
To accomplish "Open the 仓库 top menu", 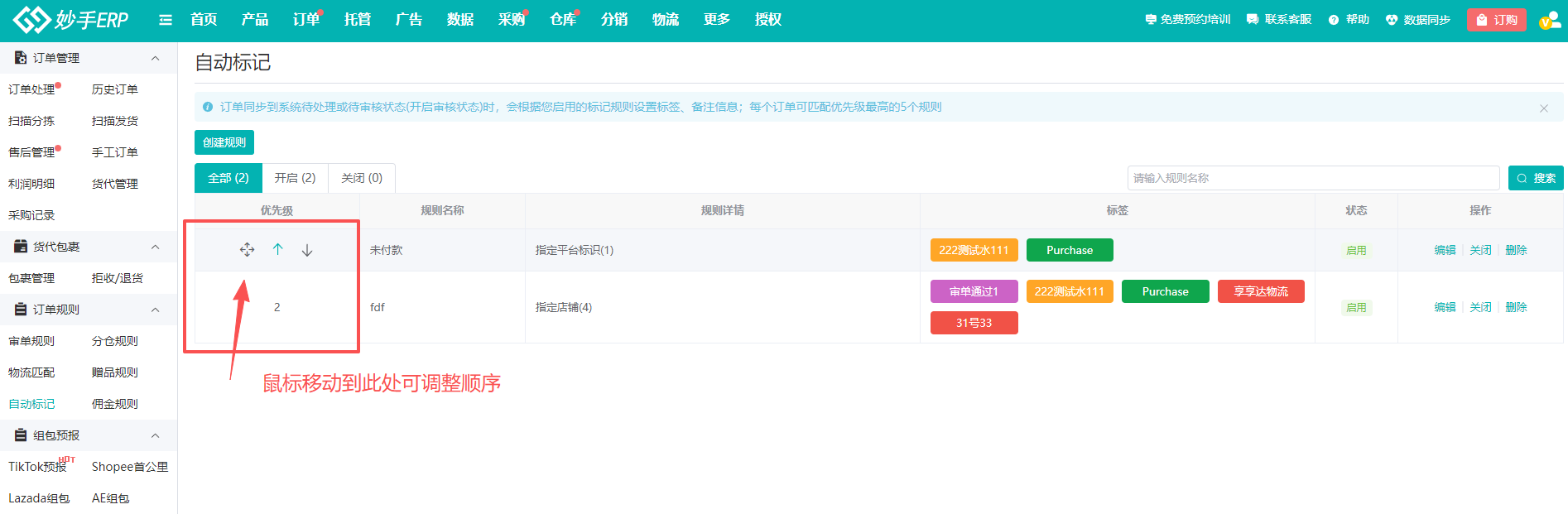I will 563,20.
